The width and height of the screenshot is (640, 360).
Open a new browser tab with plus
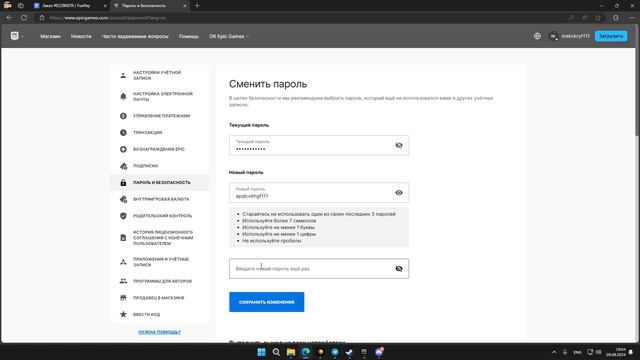coord(197,6)
